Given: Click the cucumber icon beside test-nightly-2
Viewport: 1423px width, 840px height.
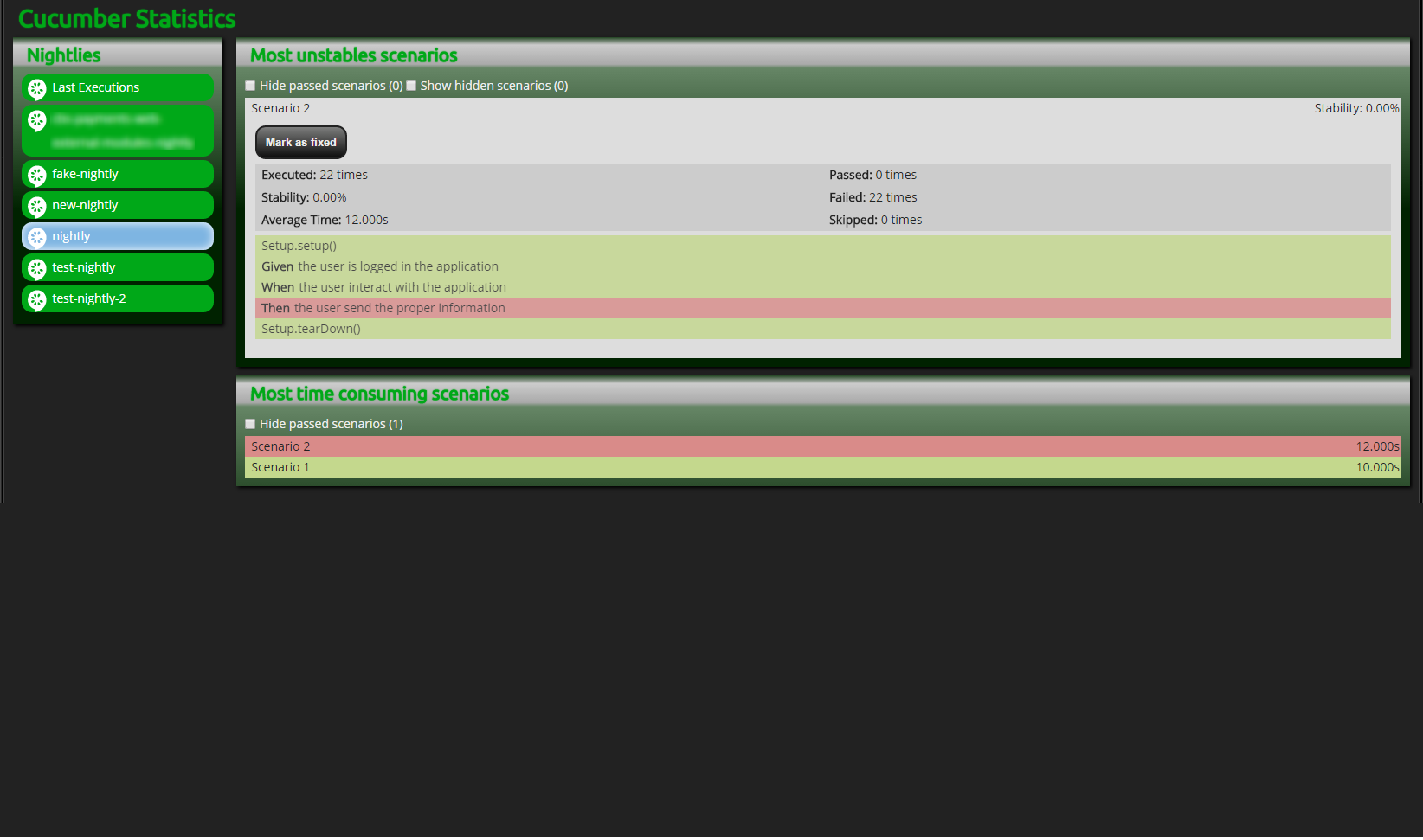Looking at the screenshot, I should [x=37, y=299].
